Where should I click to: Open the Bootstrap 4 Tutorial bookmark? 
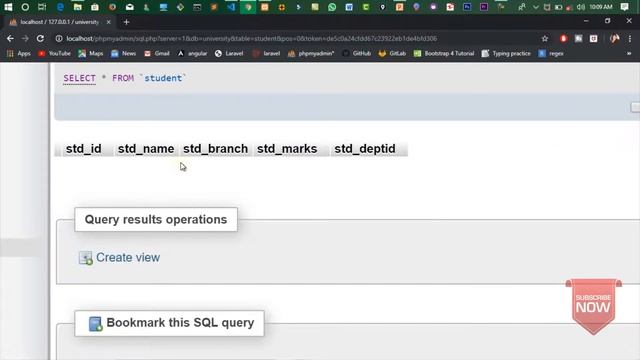444,53
